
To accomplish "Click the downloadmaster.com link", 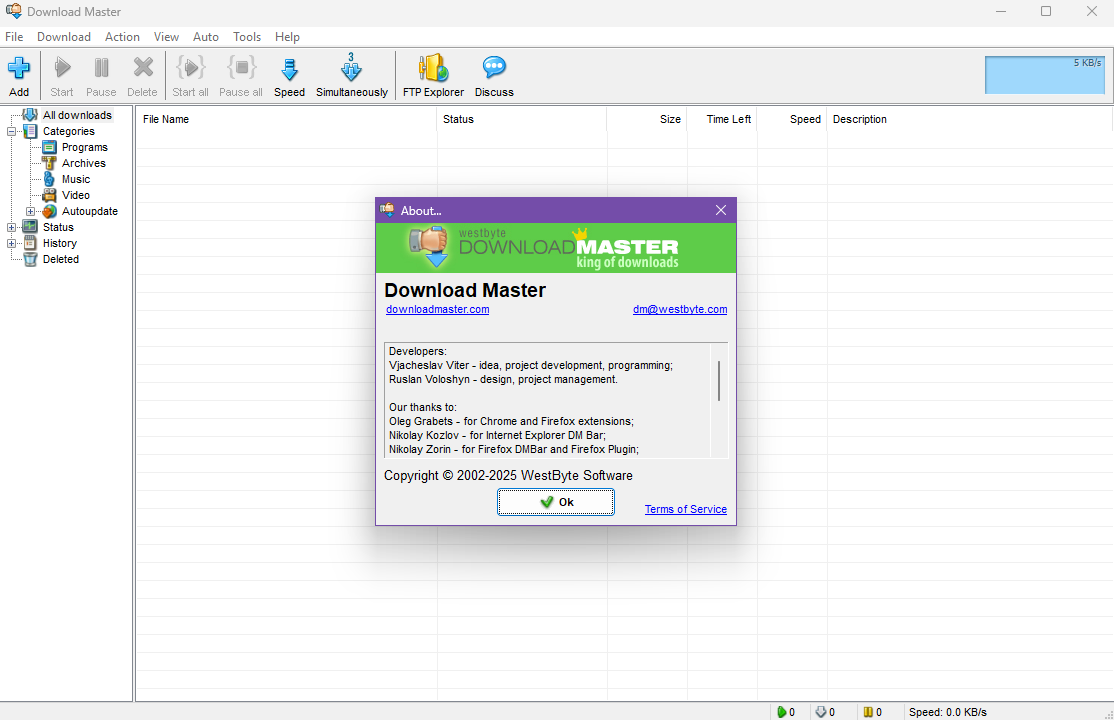I will pyautogui.click(x=437, y=310).
